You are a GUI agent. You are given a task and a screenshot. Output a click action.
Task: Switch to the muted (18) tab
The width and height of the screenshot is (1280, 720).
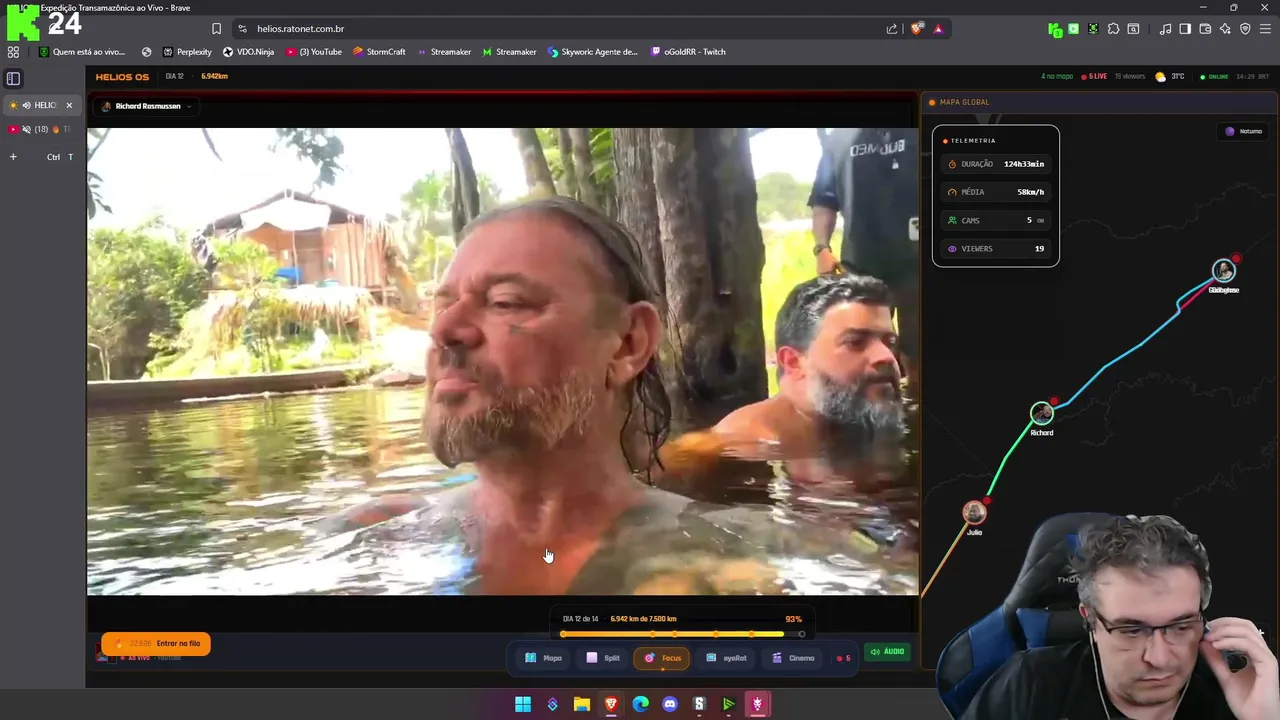tap(40, 129)
